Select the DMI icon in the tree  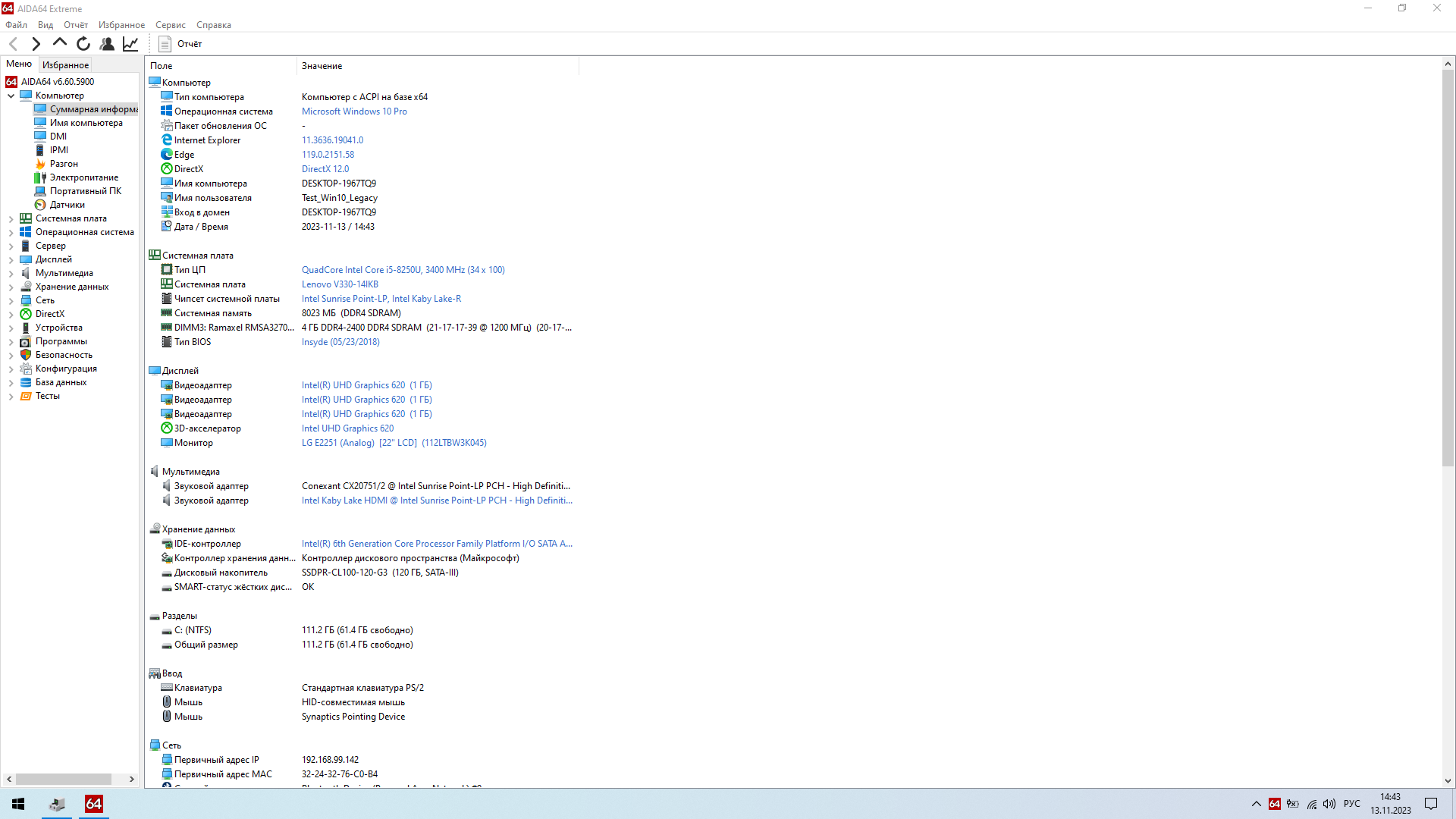(40, 136)
